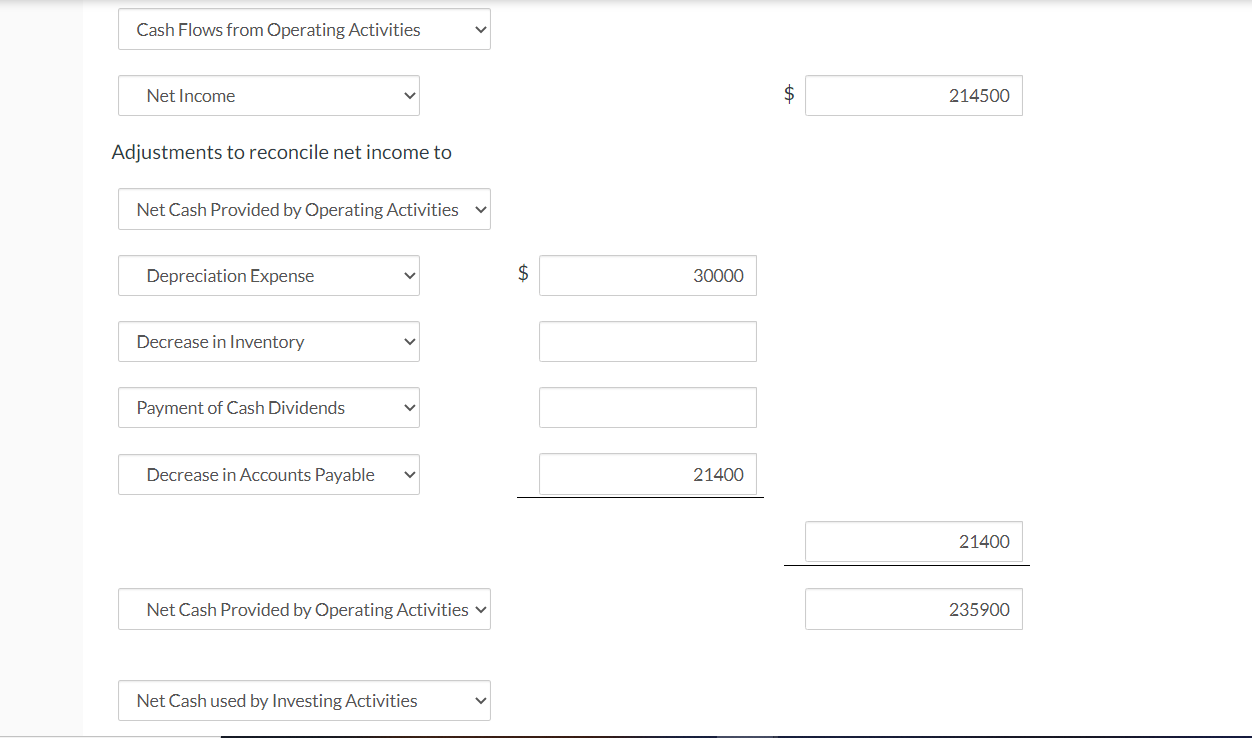This screenshot has width=1252, height=738.
Task: Click the 30000 Depreciation Expense amount field
Action: click(647, 275)
